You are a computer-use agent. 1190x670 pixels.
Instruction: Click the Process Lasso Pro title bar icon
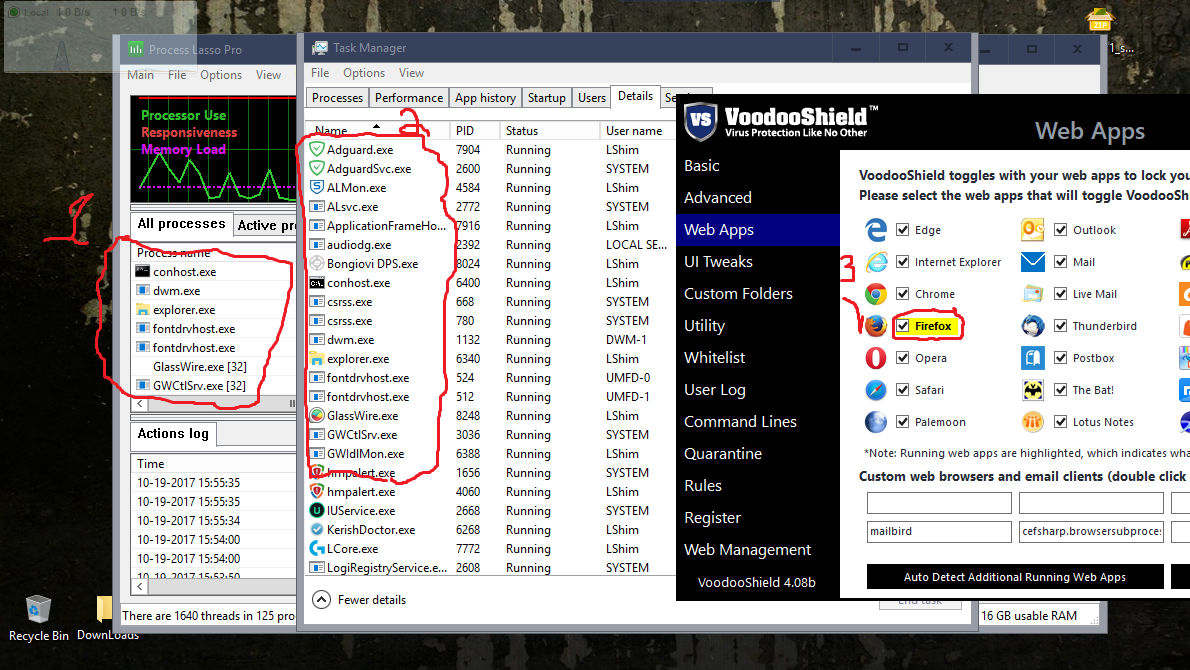[136, 49]
